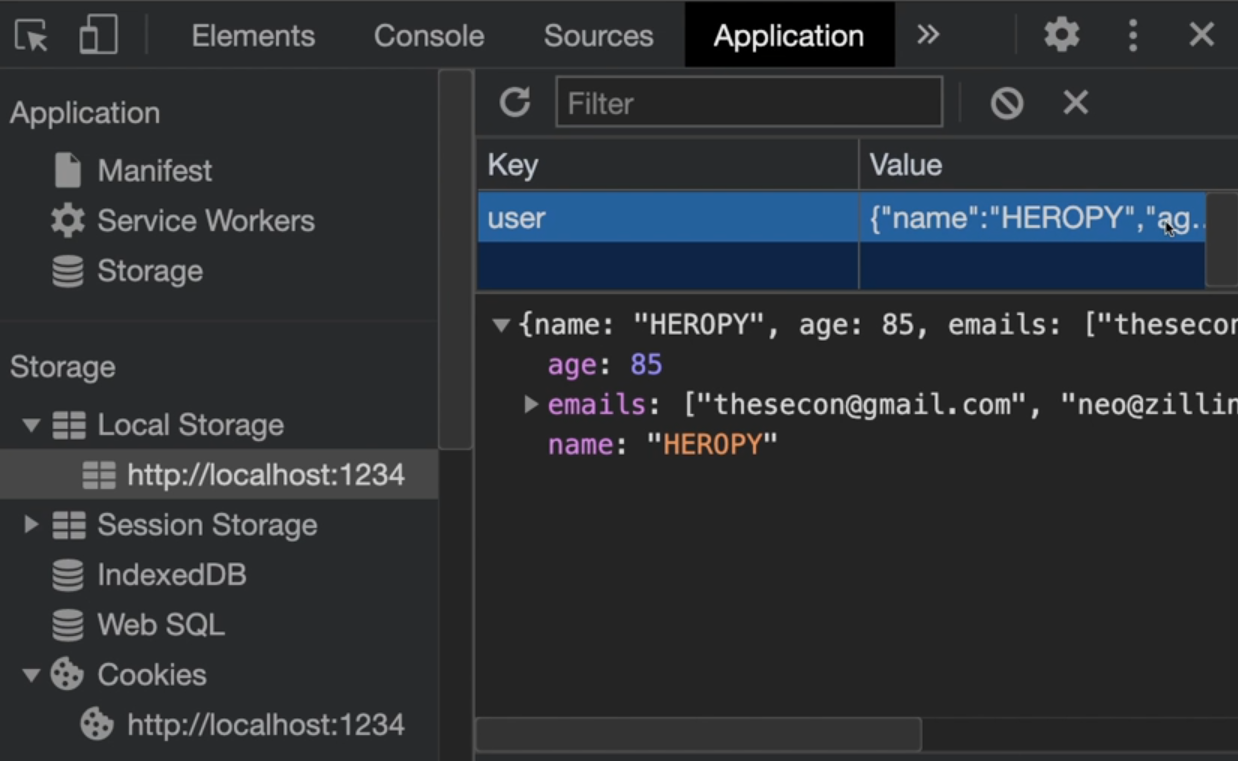Click the Filter input field
The width and height of the screenshot is (1238, 761).
pyautogui.click(x=749, y=102)
